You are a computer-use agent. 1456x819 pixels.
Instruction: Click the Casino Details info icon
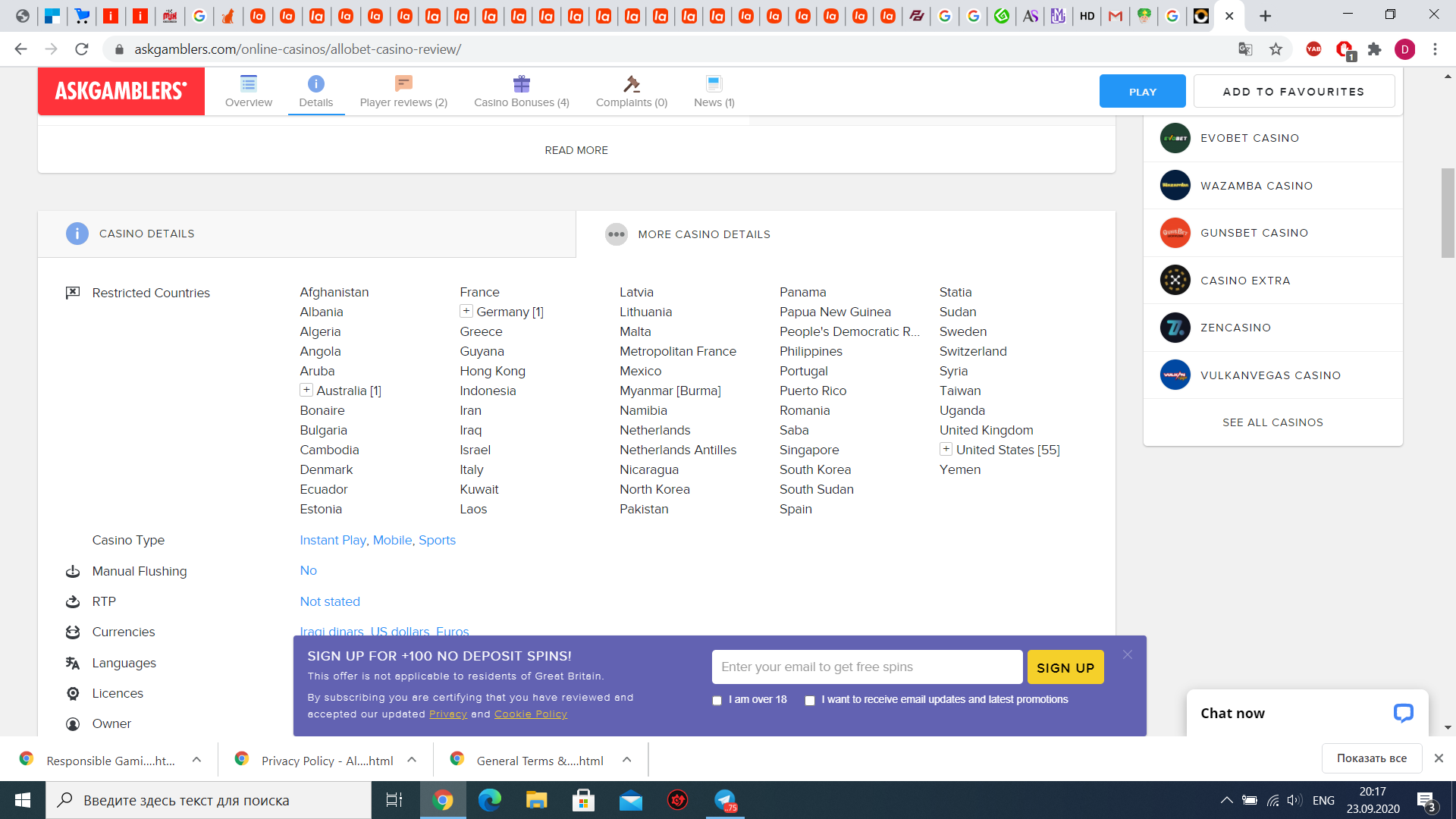click(x=77, y=234)
